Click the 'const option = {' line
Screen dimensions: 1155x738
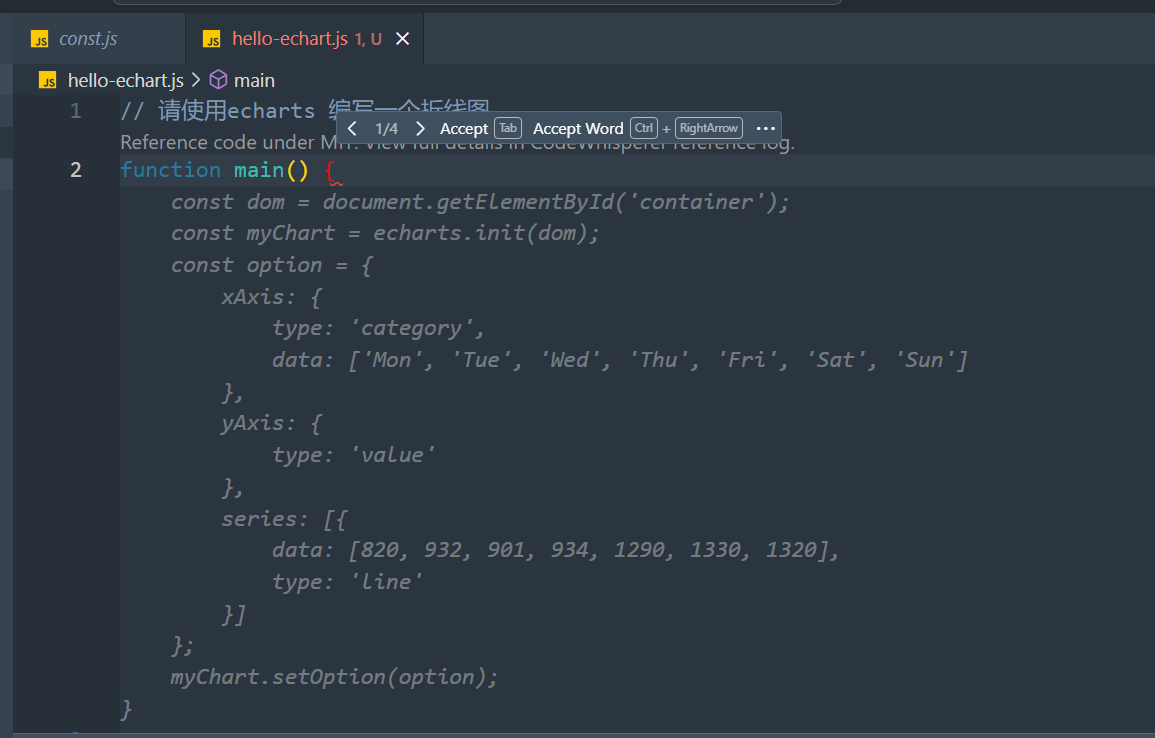pos(272,265)
